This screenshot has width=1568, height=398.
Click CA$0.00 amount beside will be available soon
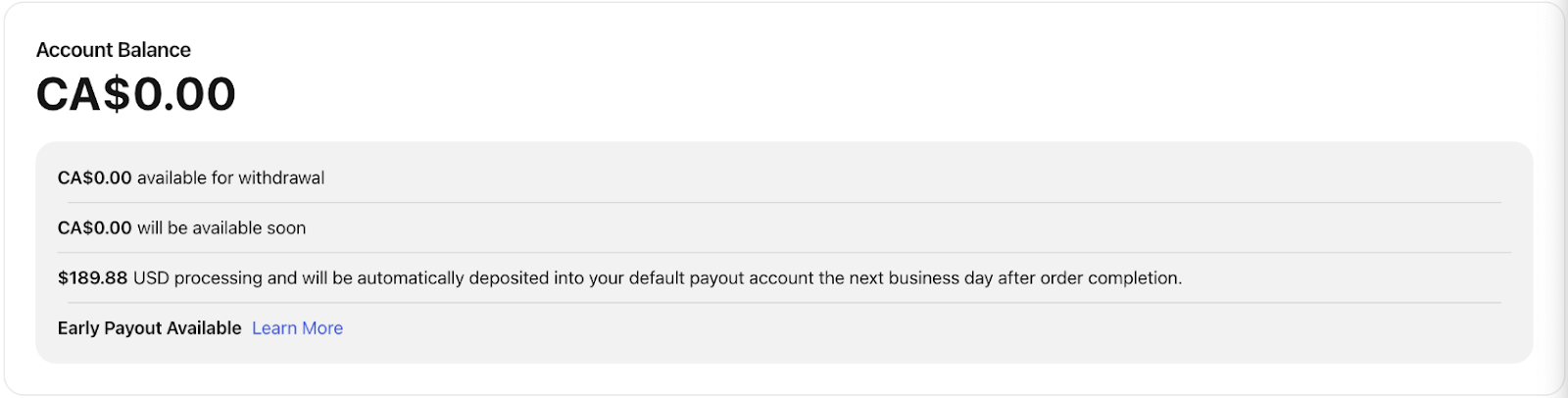(x=94, y=228)
